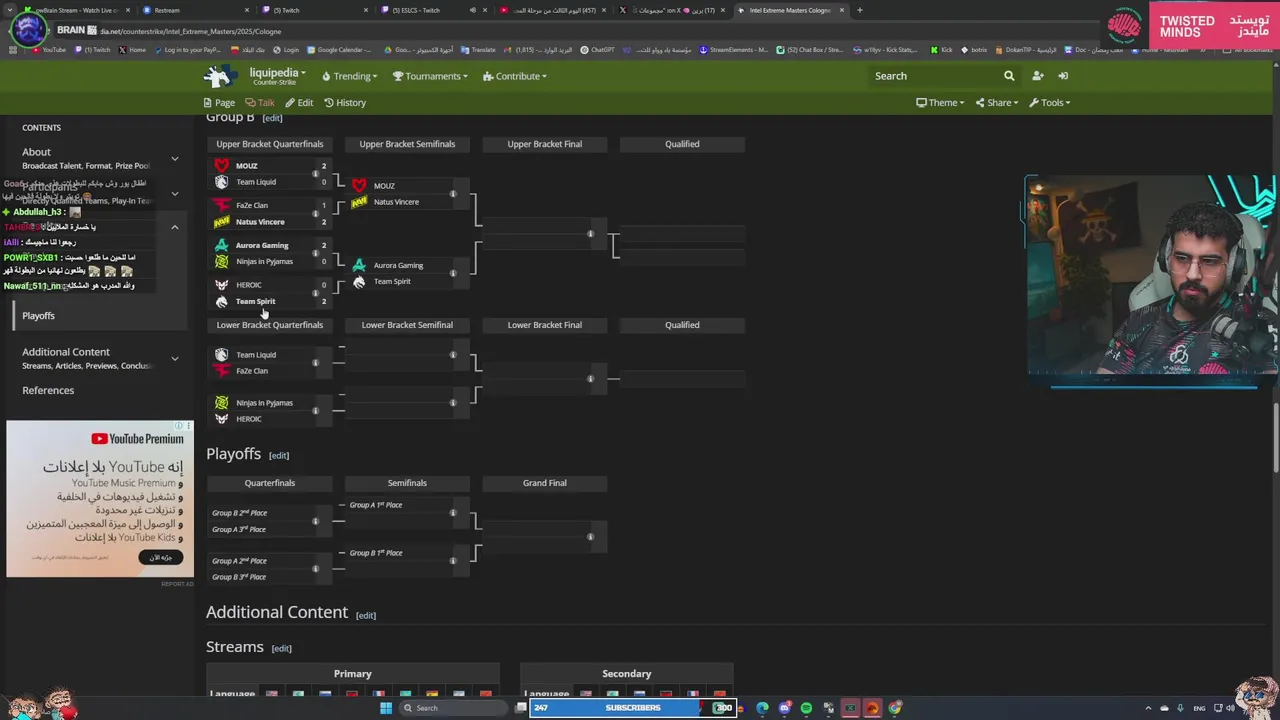Open the History tab
1280x720 pixels.
click(345, 102)
